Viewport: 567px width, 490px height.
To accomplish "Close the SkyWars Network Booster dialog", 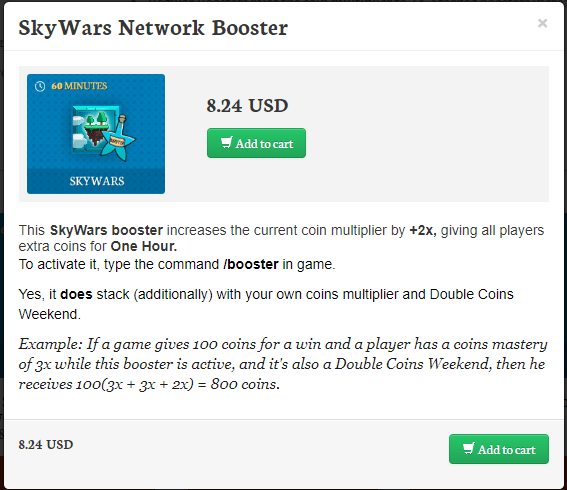I will click(x=542, y=23).
